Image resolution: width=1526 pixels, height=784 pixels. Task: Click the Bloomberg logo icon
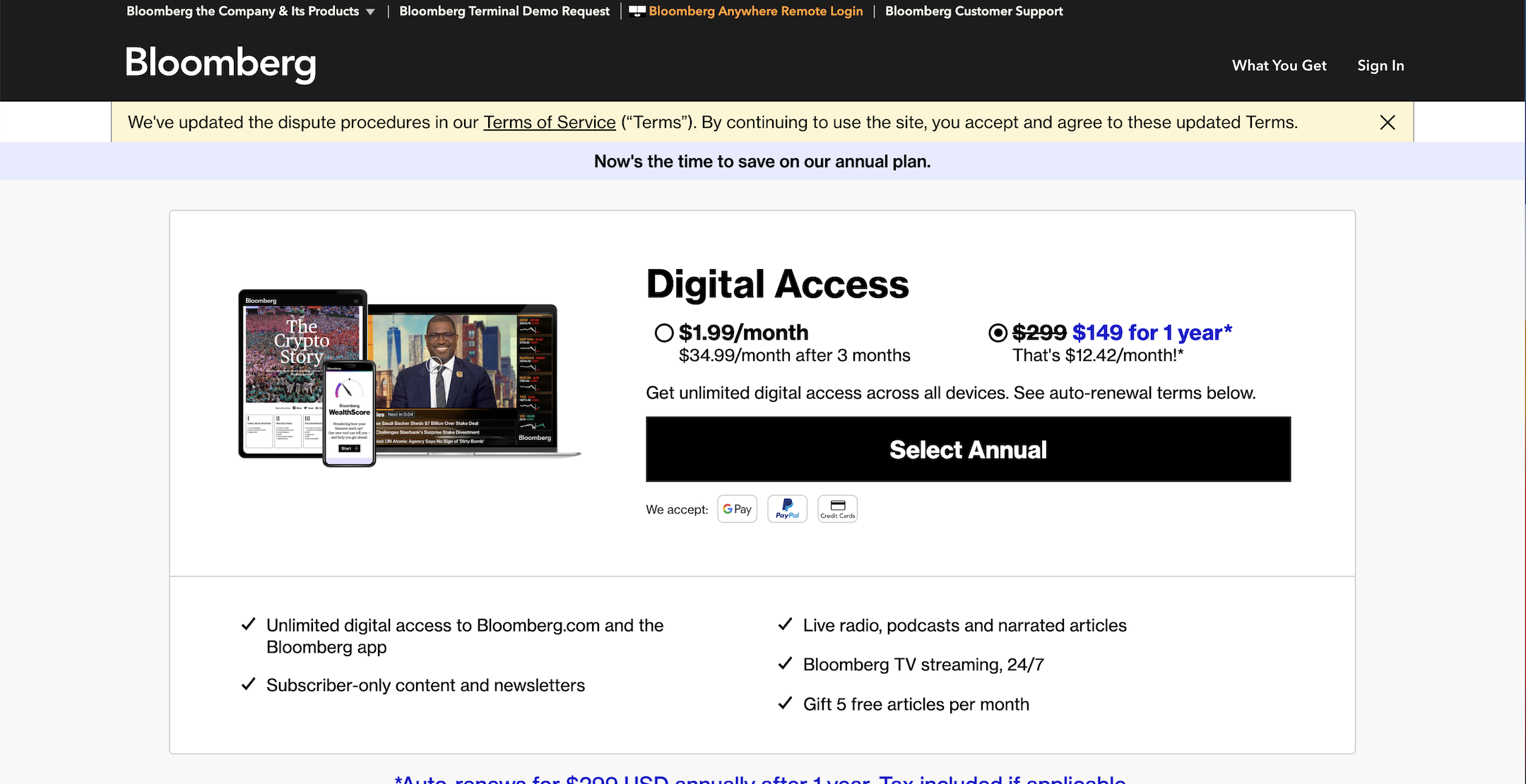[220, 64]
